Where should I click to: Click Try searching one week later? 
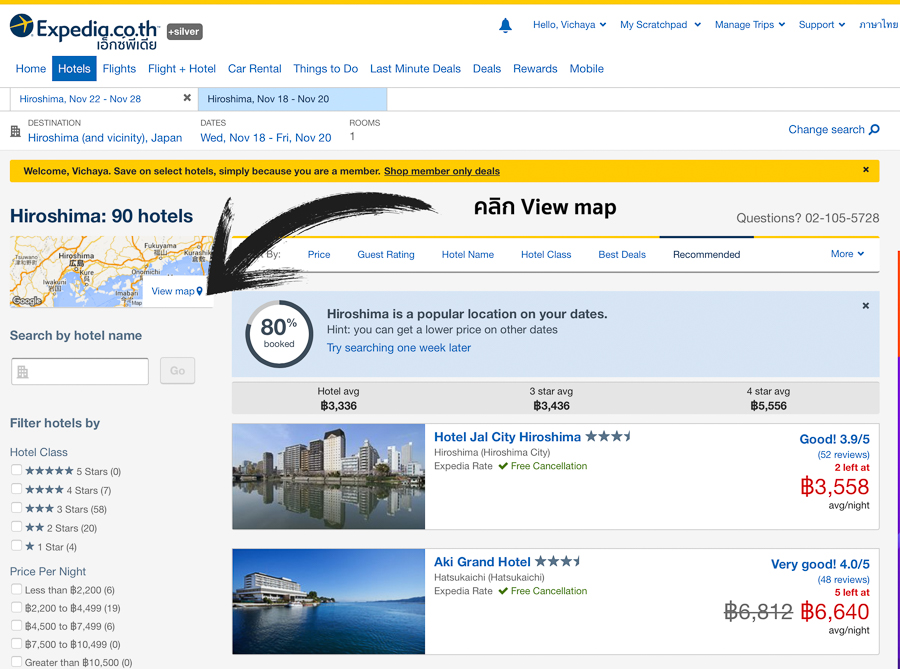(398, 348)
